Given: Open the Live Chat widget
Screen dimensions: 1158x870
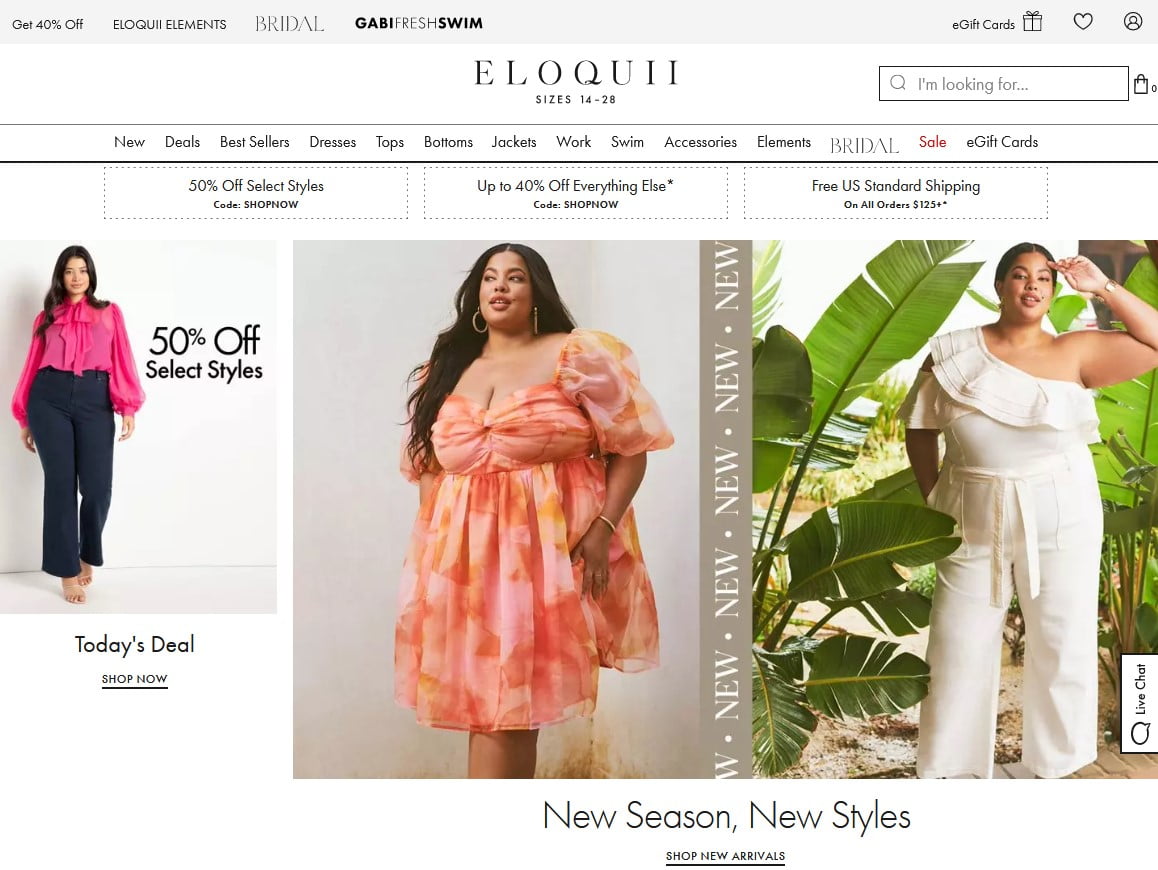Looking at the screenshot, I should tap(1140, 703).
